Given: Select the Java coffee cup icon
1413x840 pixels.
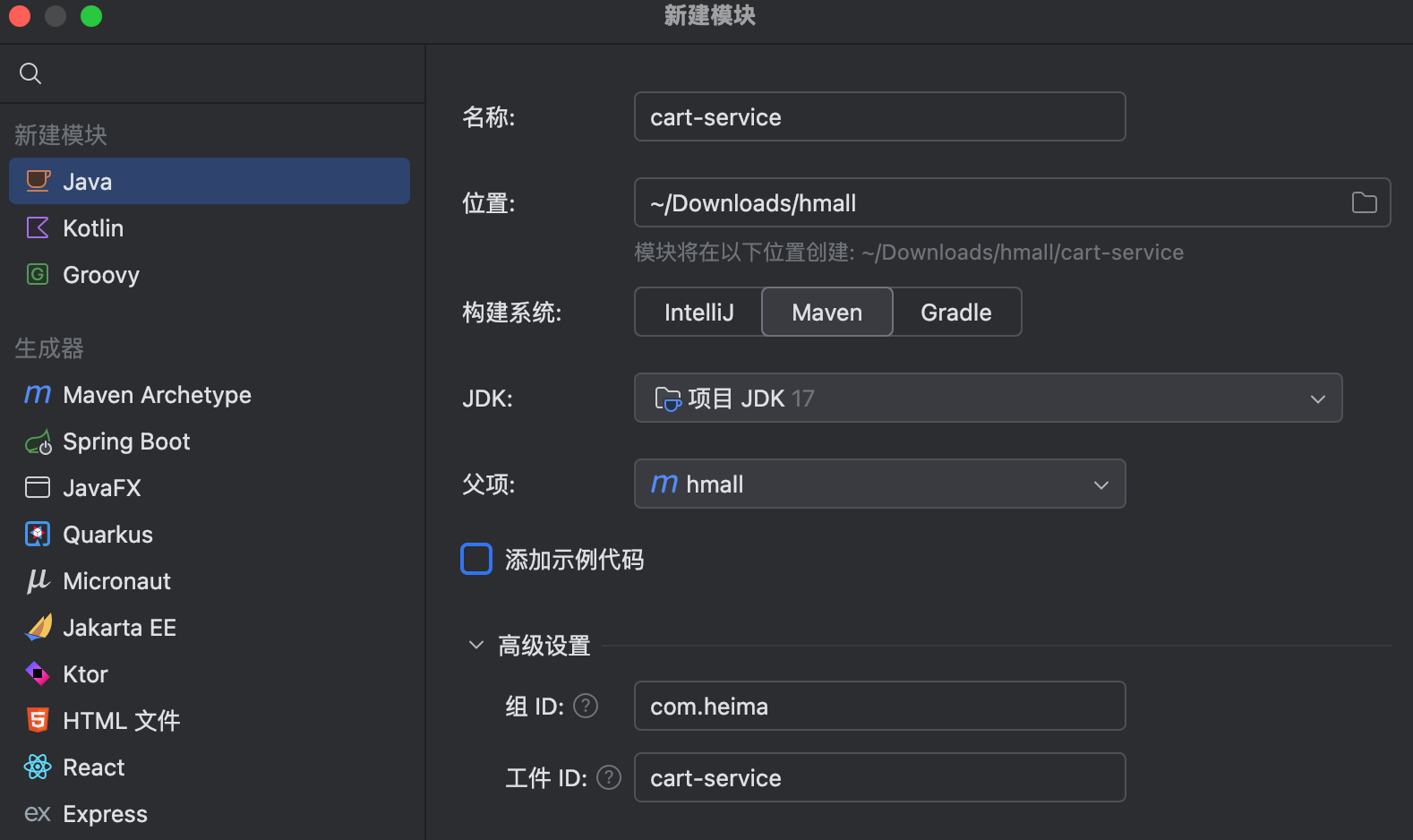Looking at the screenshot, I should coord(38,181).
